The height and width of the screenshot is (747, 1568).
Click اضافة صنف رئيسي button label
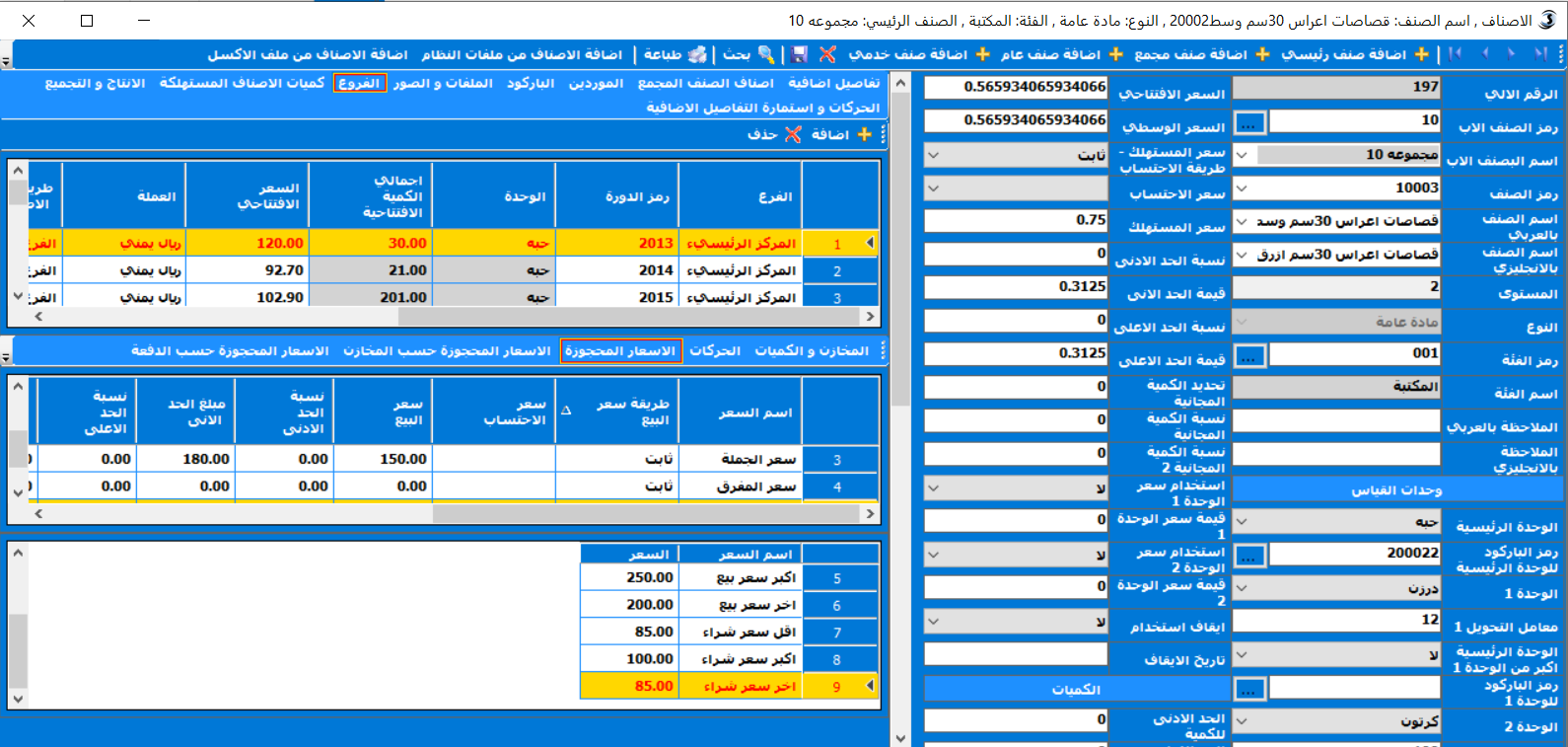(x=1343, y=54)
